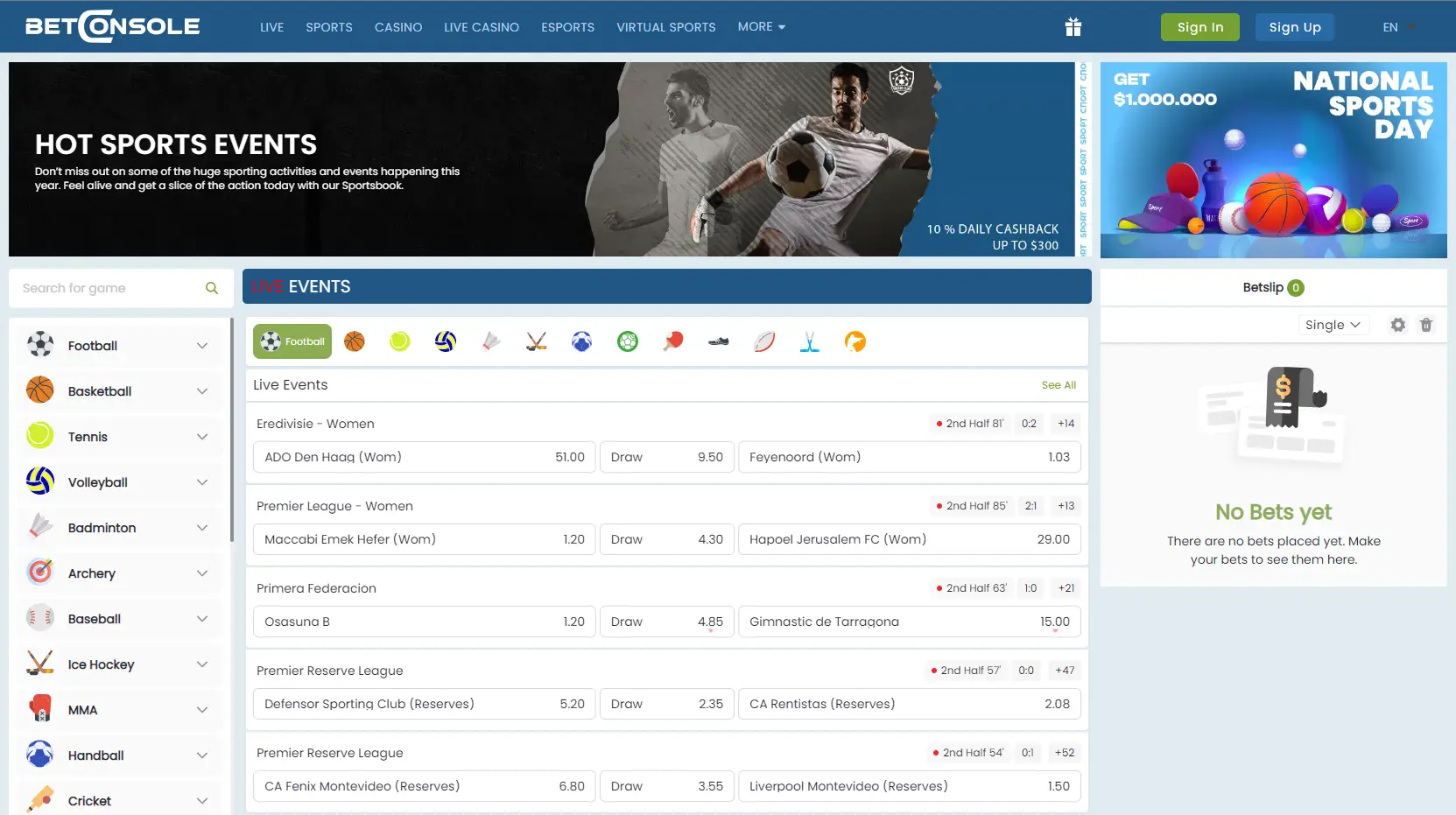Screen dimensions: 1456x815
Task: Expand the Tennis category chevron
Action: 202,437
